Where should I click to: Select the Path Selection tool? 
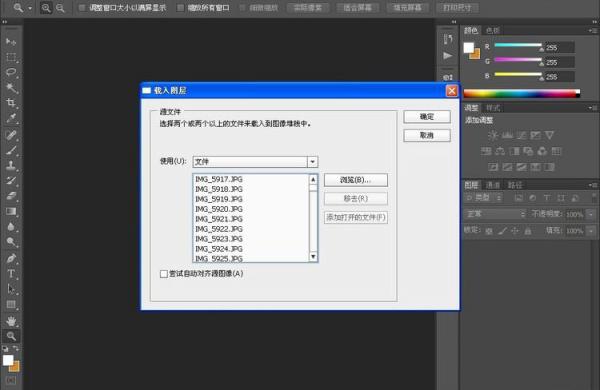point(11,289)
